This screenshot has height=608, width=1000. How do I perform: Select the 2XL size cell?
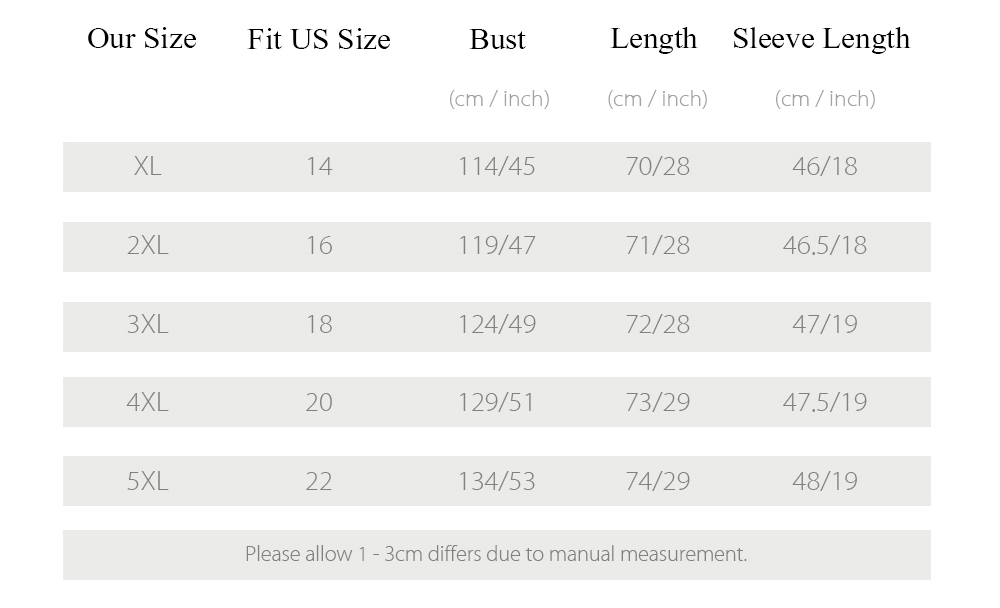(x=147, y=246)
